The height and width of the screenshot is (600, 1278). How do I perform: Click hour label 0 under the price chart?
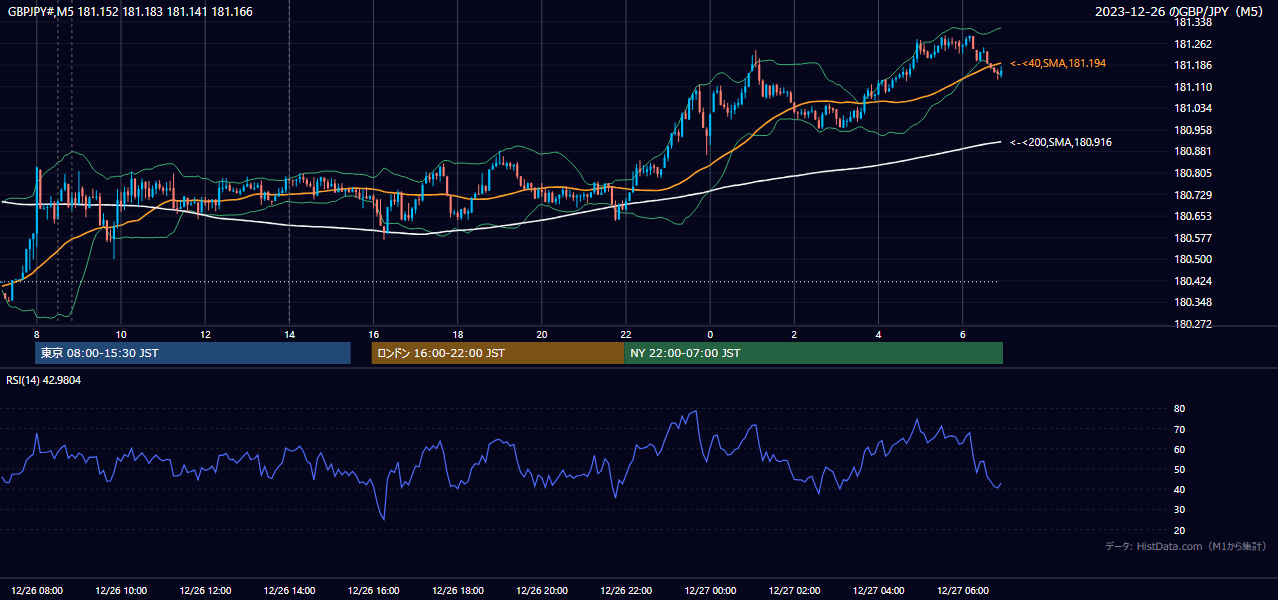(x=710, y=334)
